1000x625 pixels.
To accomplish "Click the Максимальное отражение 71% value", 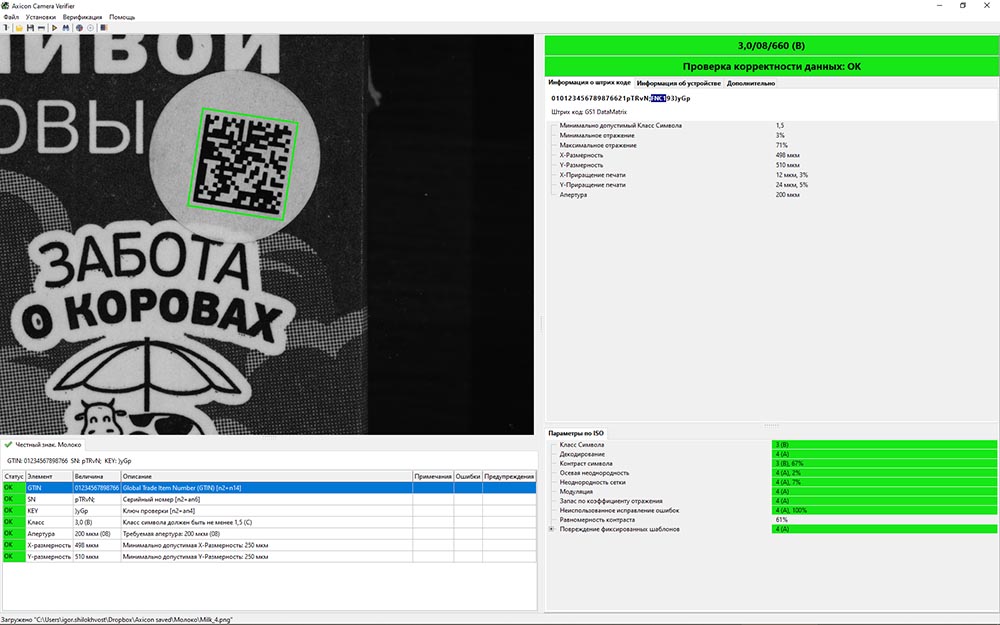I will pos(782,145).
